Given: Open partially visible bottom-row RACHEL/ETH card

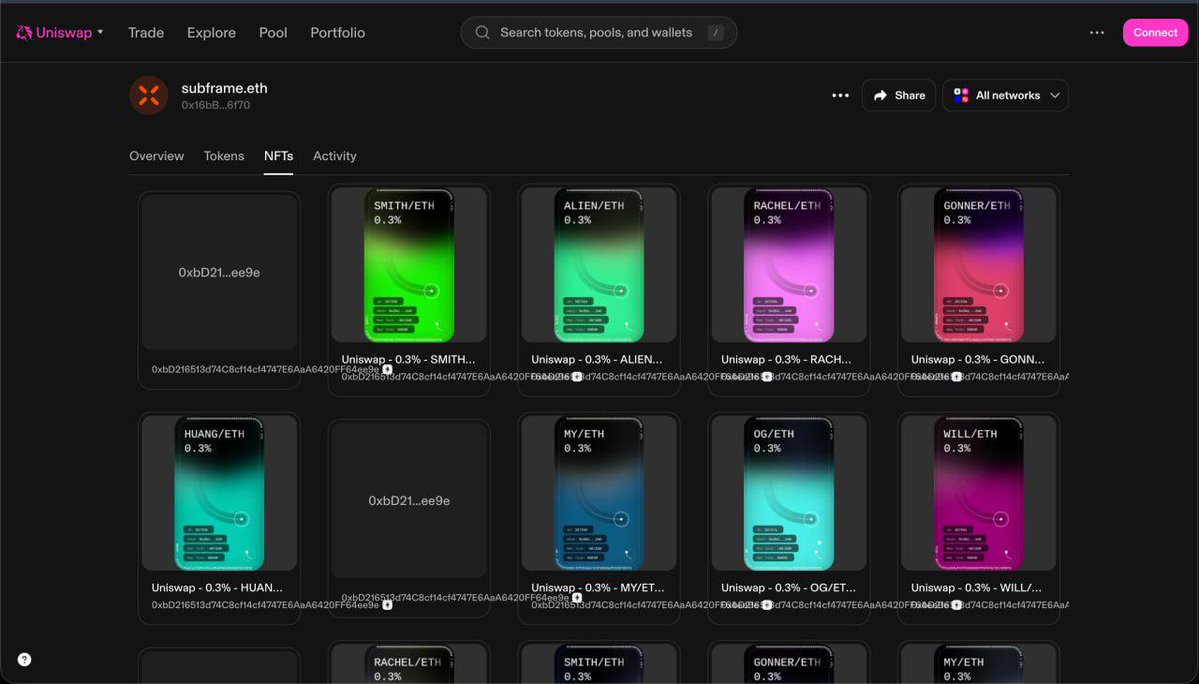Looking at the screenshot, I should click(409, 663).
